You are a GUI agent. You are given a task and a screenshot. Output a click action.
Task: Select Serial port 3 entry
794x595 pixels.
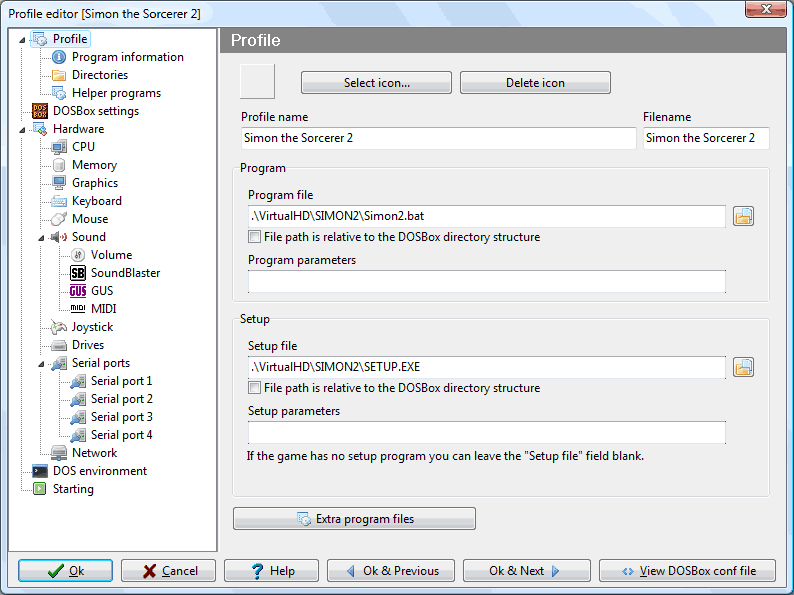coord(122,417)
